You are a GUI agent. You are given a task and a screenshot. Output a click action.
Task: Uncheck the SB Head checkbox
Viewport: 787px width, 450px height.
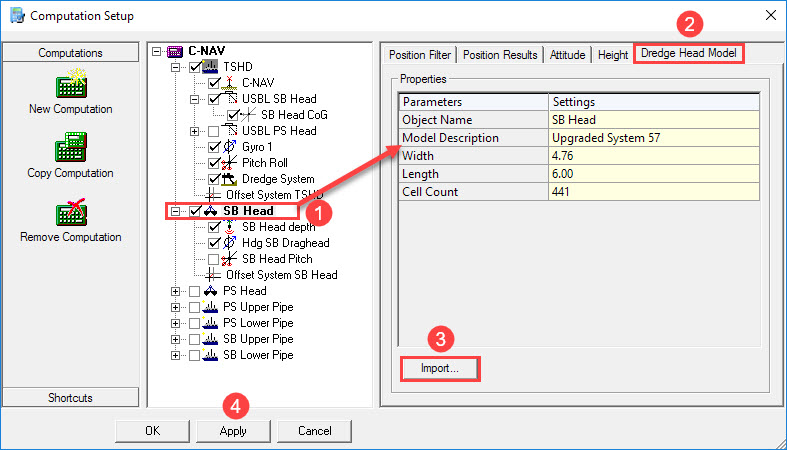(x=195, y=212)
